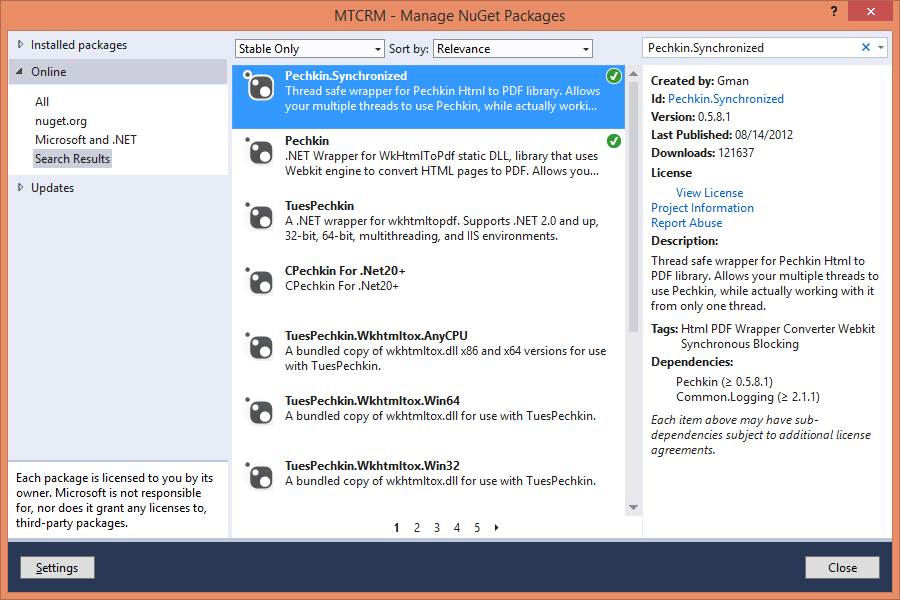Screen dimensions: 900x600
Task: Select TuesPechkin.Wkhtmltox.Win32 package title
Action: coord(373,465)
